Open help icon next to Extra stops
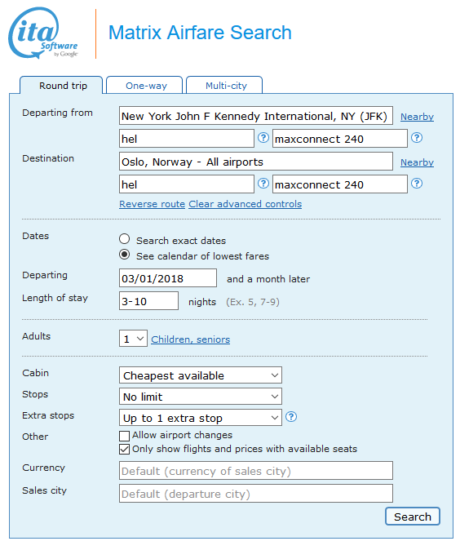The width and height of the screenshot is (460, 550). [x=291, y=417]
